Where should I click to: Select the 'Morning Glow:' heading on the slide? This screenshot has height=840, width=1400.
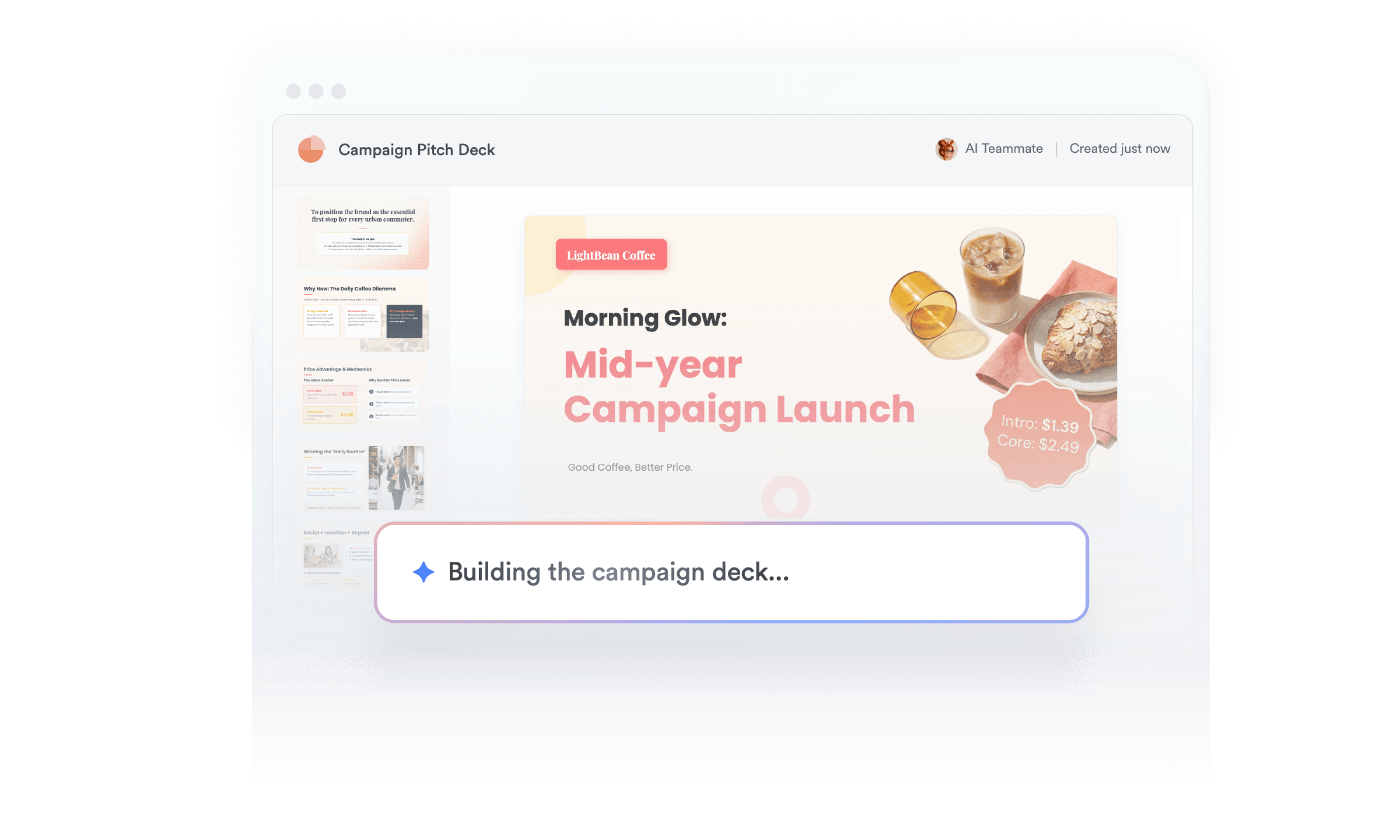[645, 318]
